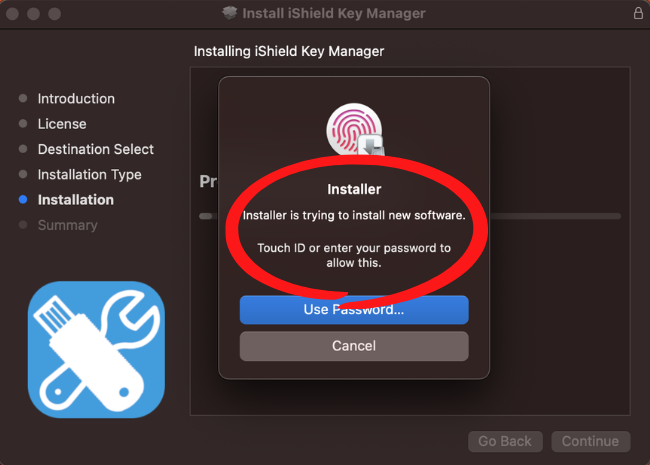Select the Installation Type step

[x=90, y=174]
